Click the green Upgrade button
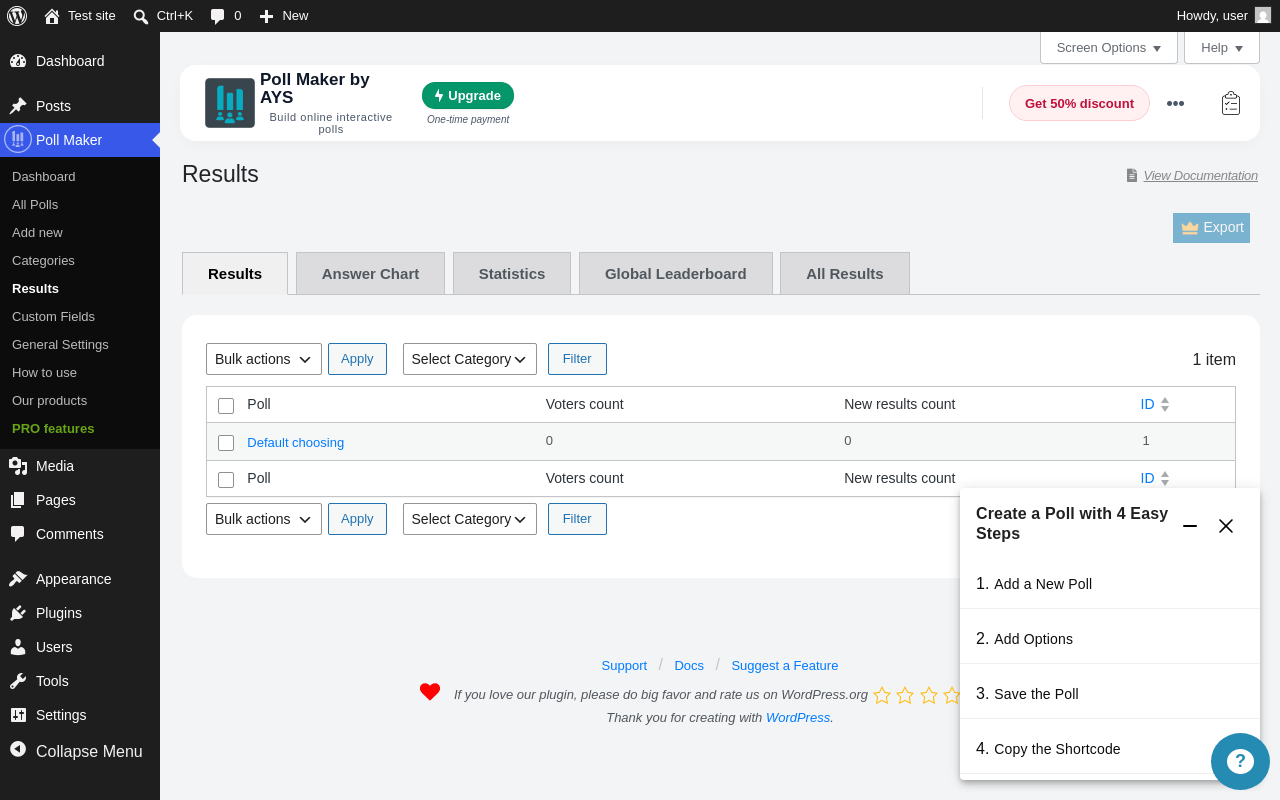Screen dimensions: 1280x800 coord(468,96)
